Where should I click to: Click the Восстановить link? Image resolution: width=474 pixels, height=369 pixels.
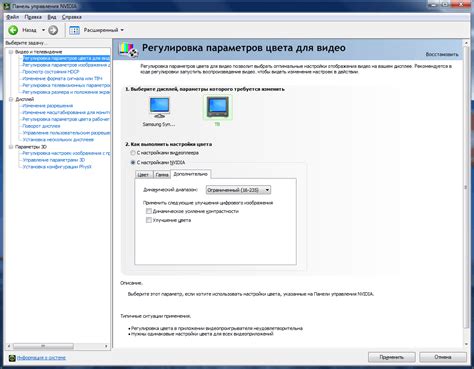pyautogui.click(x=442, y=54)
